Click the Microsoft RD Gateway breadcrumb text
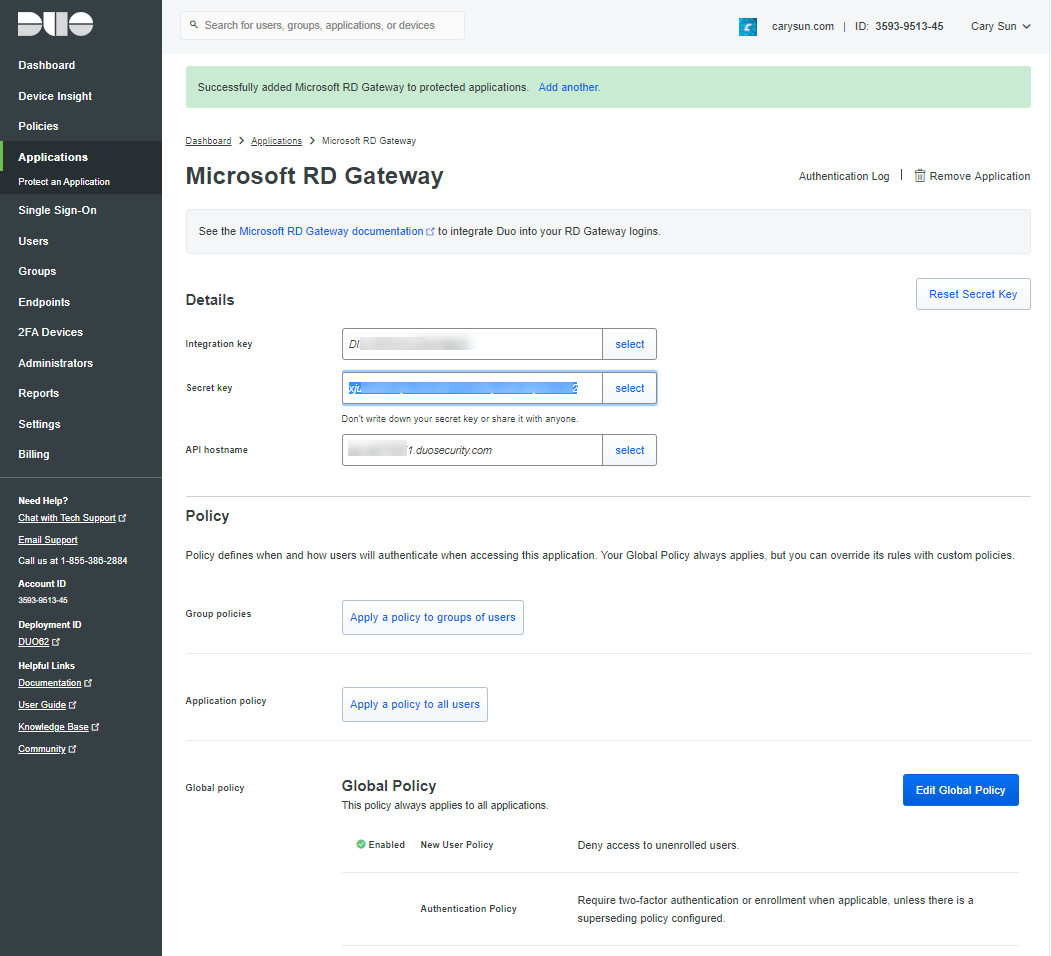 [369, 141]
